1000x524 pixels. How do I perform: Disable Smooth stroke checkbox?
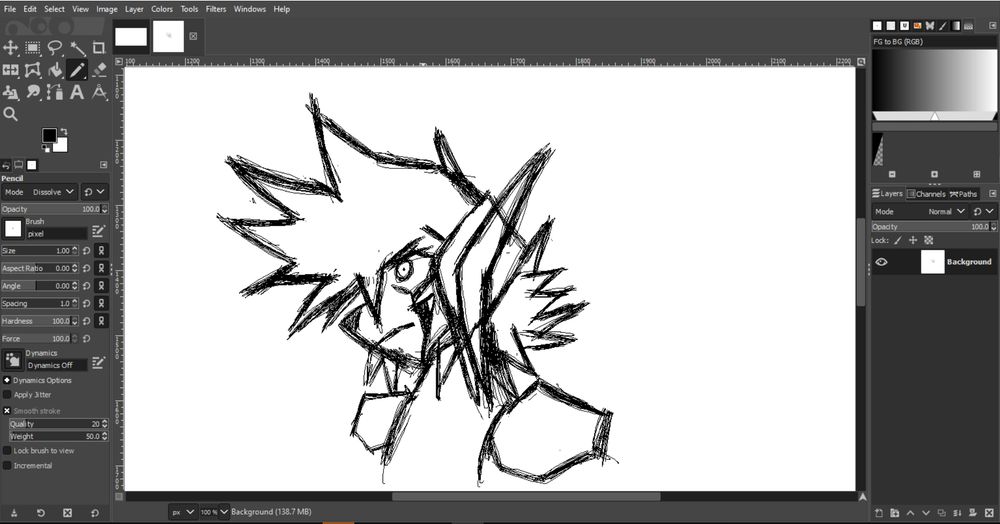7,411
